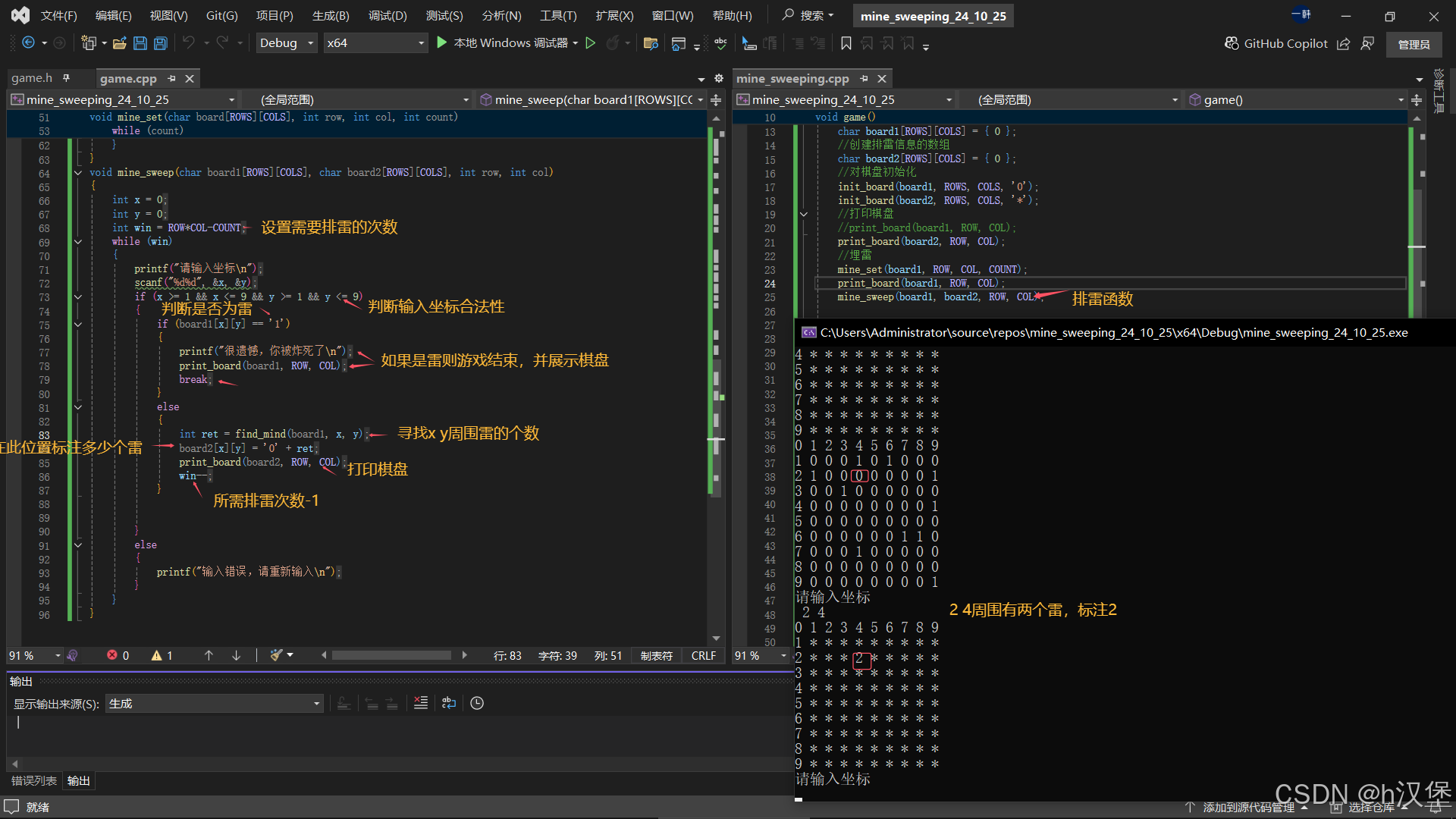
Task: Open the Debug configuration dropdown
Action: 310,43
